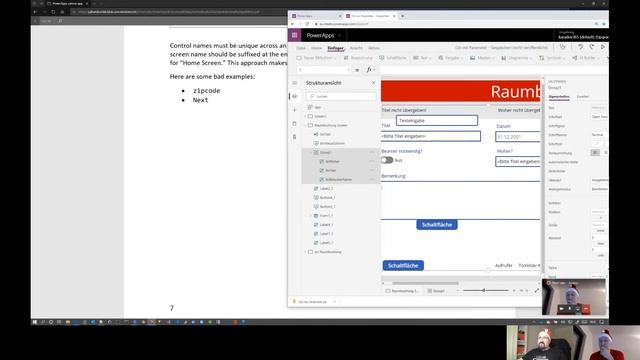640x360 pixels.
Task: Select the Einfügen ribbon tab
Action: [336, 48]
